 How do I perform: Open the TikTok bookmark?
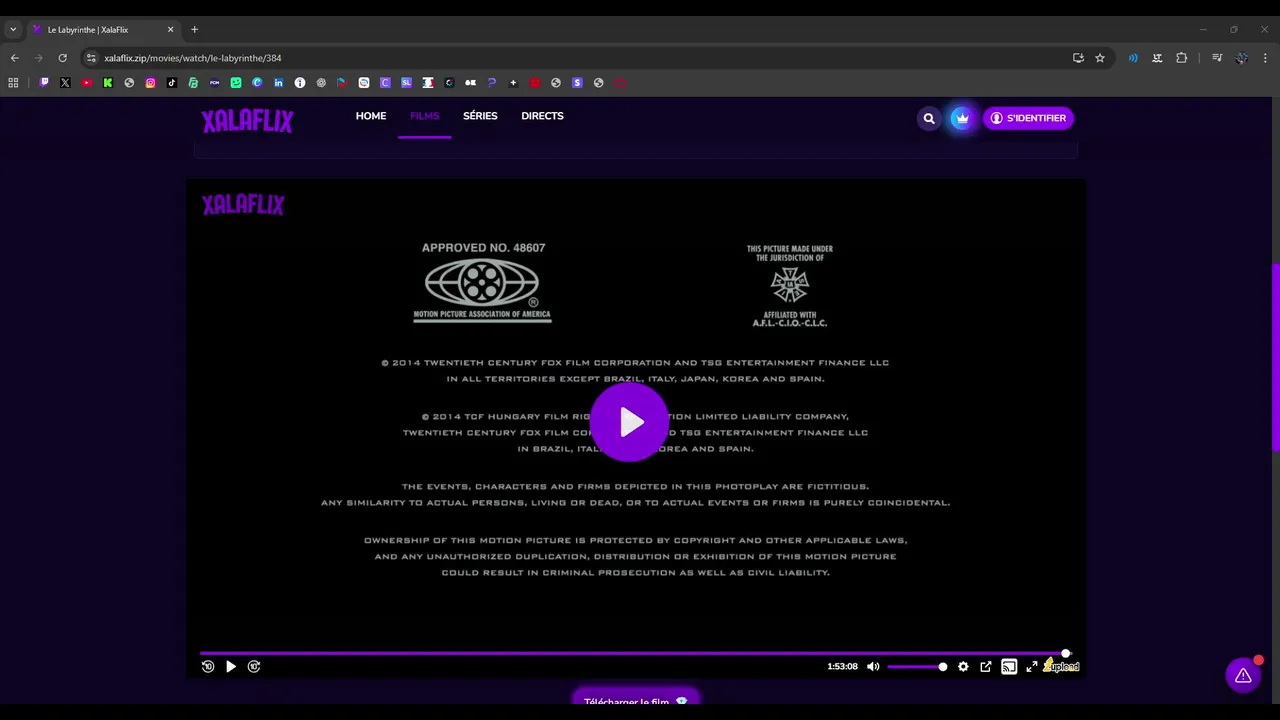(x=172, y=83)
